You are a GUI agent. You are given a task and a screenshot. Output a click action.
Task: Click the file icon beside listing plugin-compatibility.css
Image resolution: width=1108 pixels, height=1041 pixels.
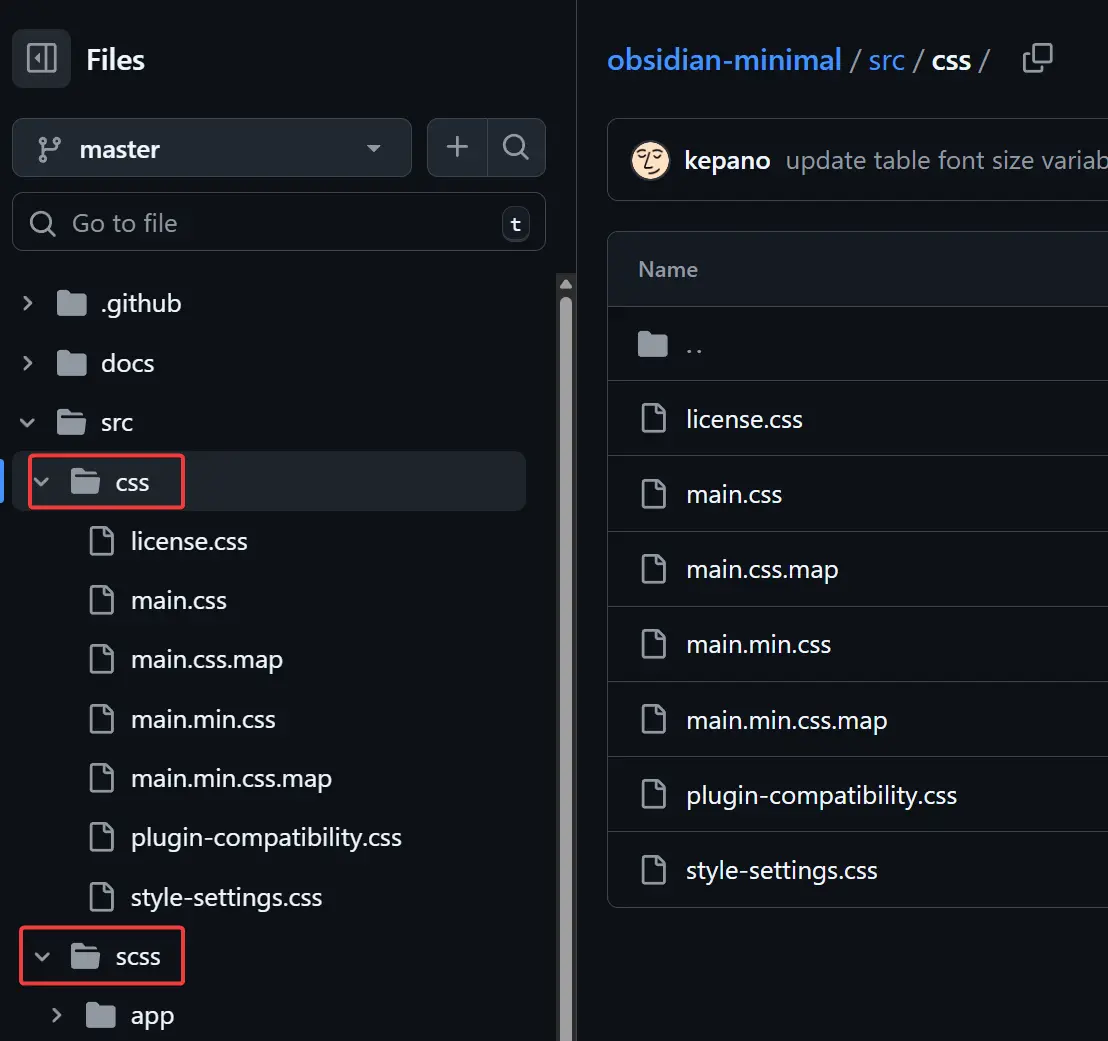click(x=653, y=794)
